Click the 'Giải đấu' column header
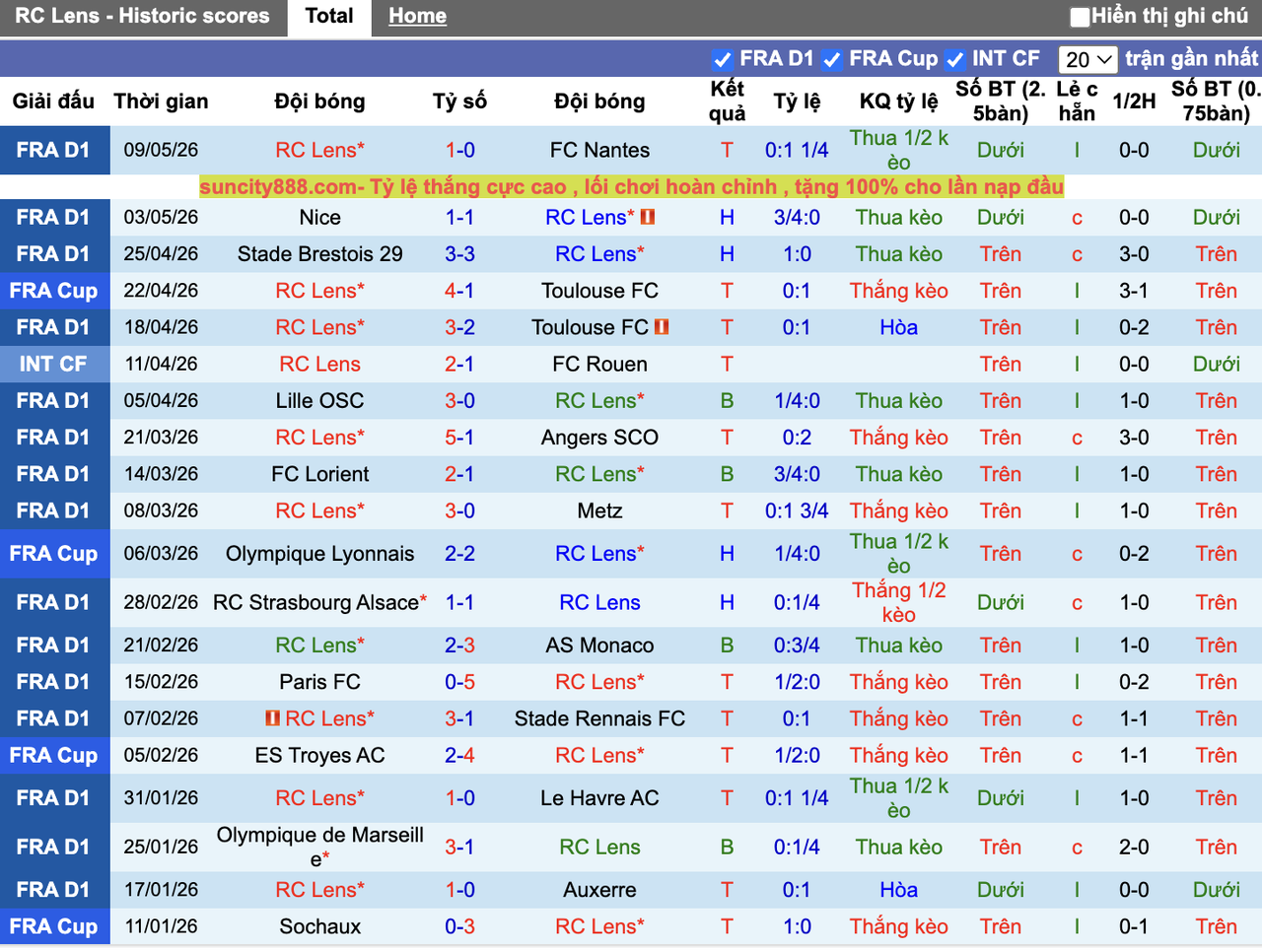 53,101
